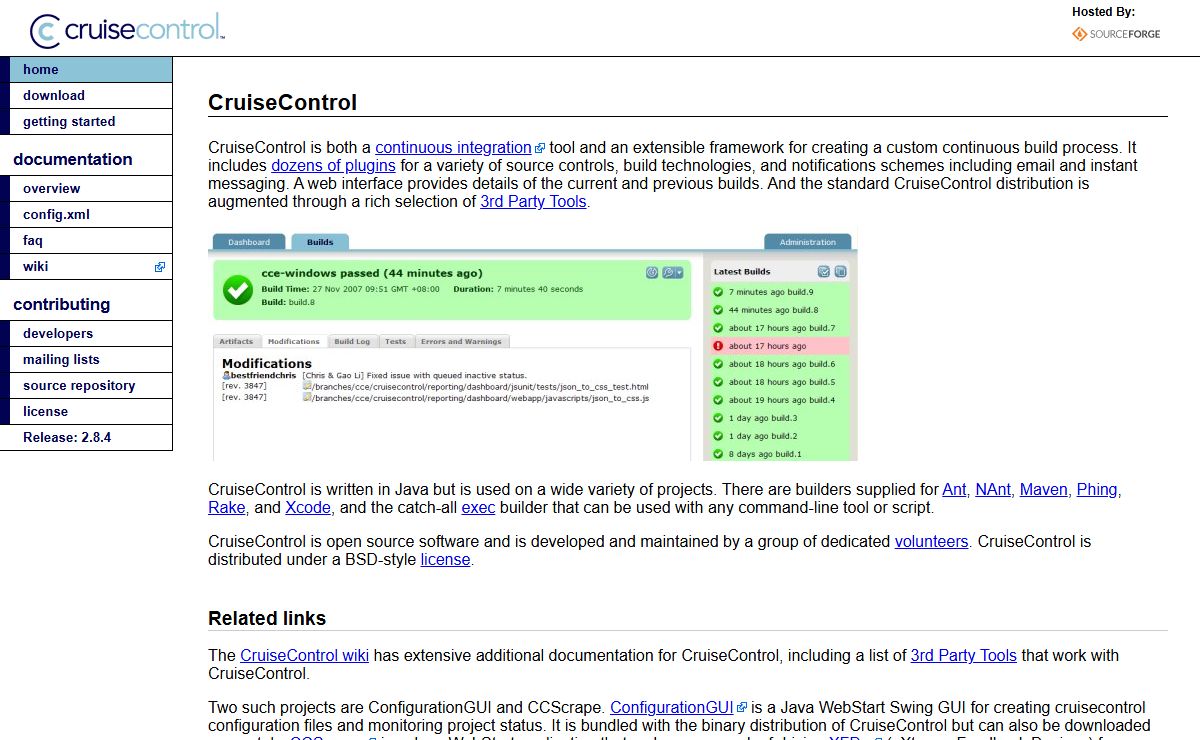Open CruiseControl wiki link under Related links

click(x=304, y=656)
